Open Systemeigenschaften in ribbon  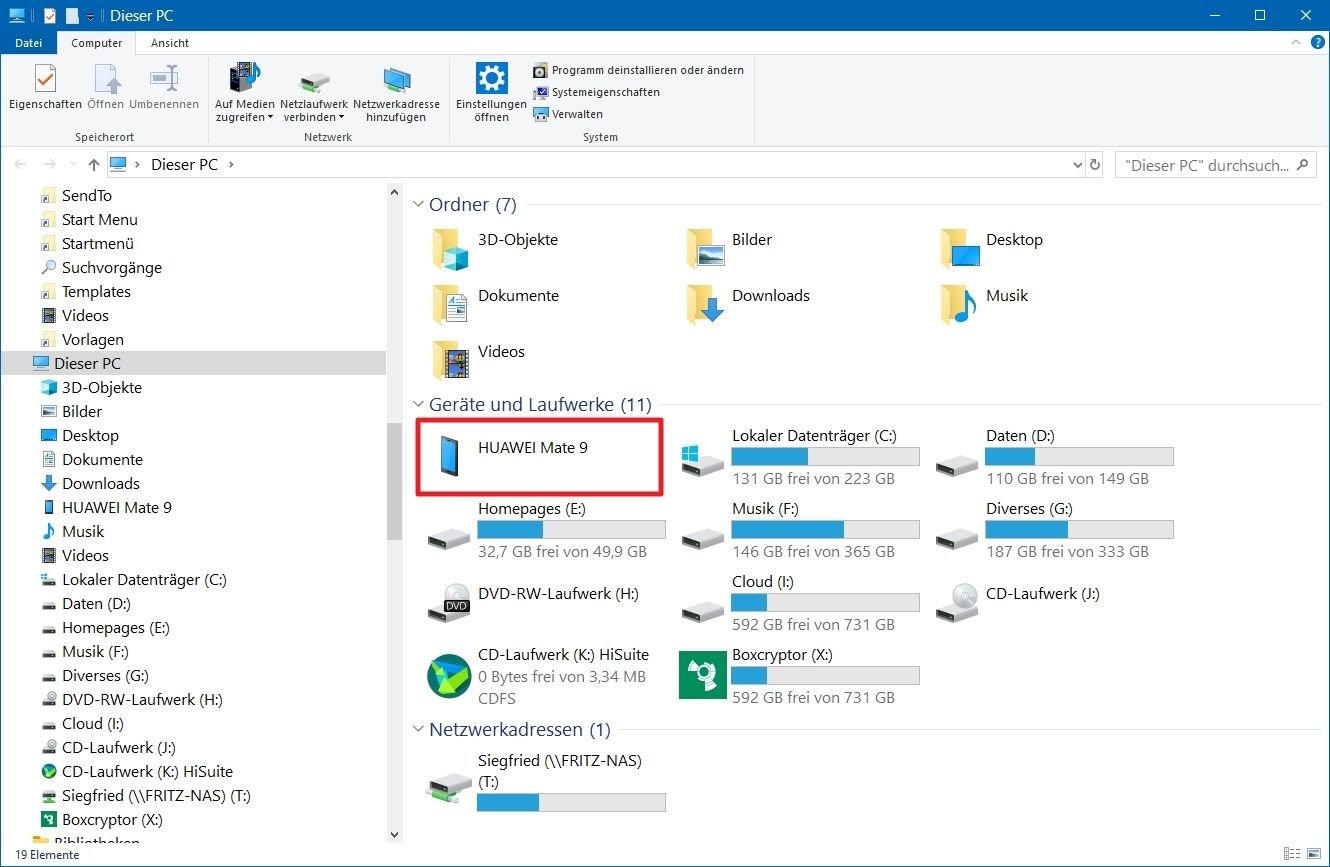click(596, 92)
